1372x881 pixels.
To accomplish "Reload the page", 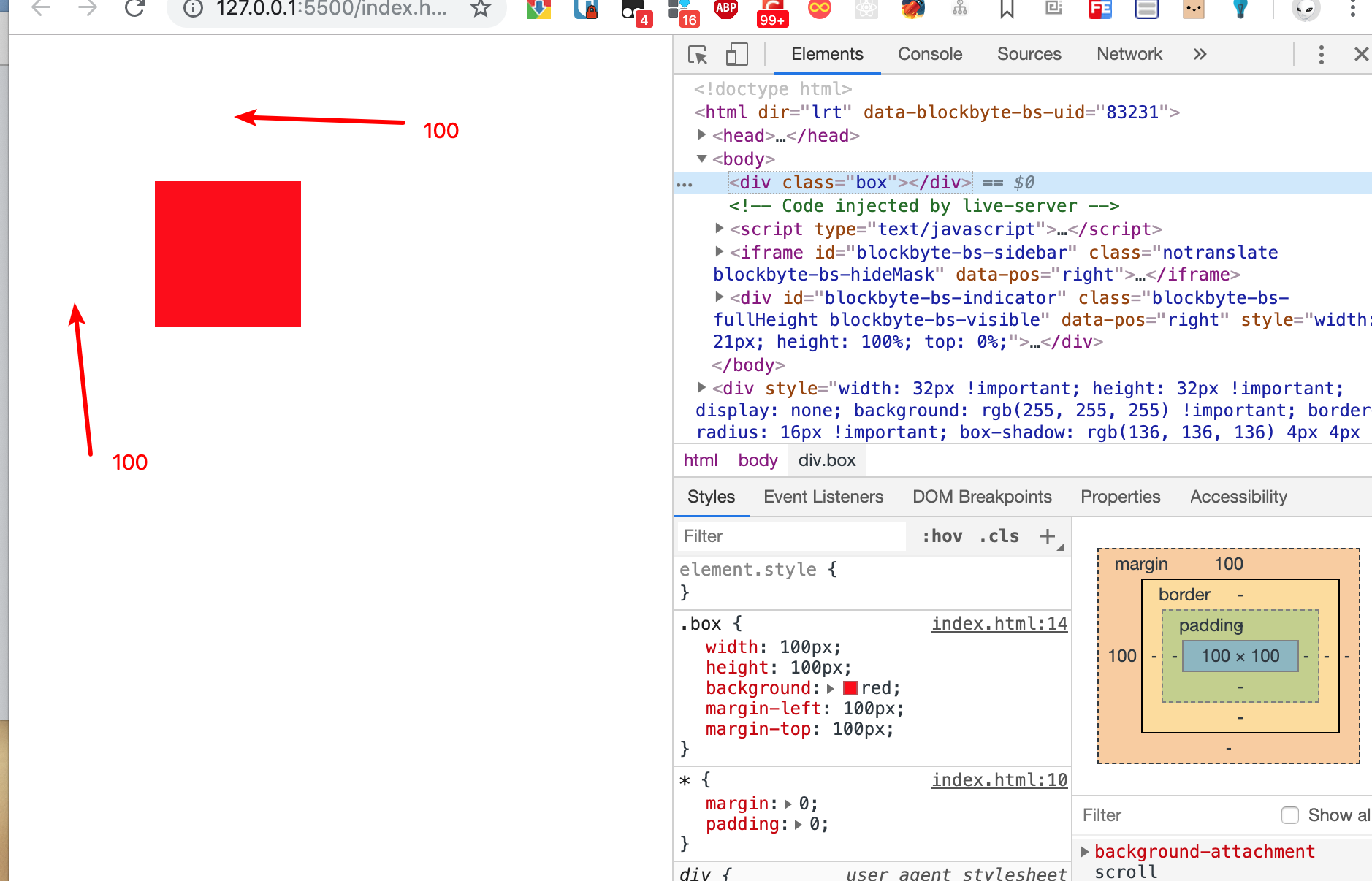I will [134, 9].
